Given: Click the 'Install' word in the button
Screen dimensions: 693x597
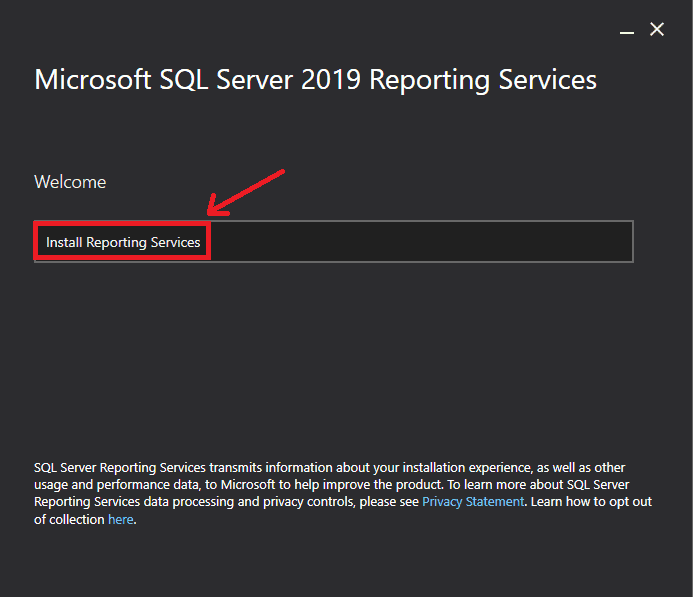Looking at the screenshot, I should [x=64, y=242].
